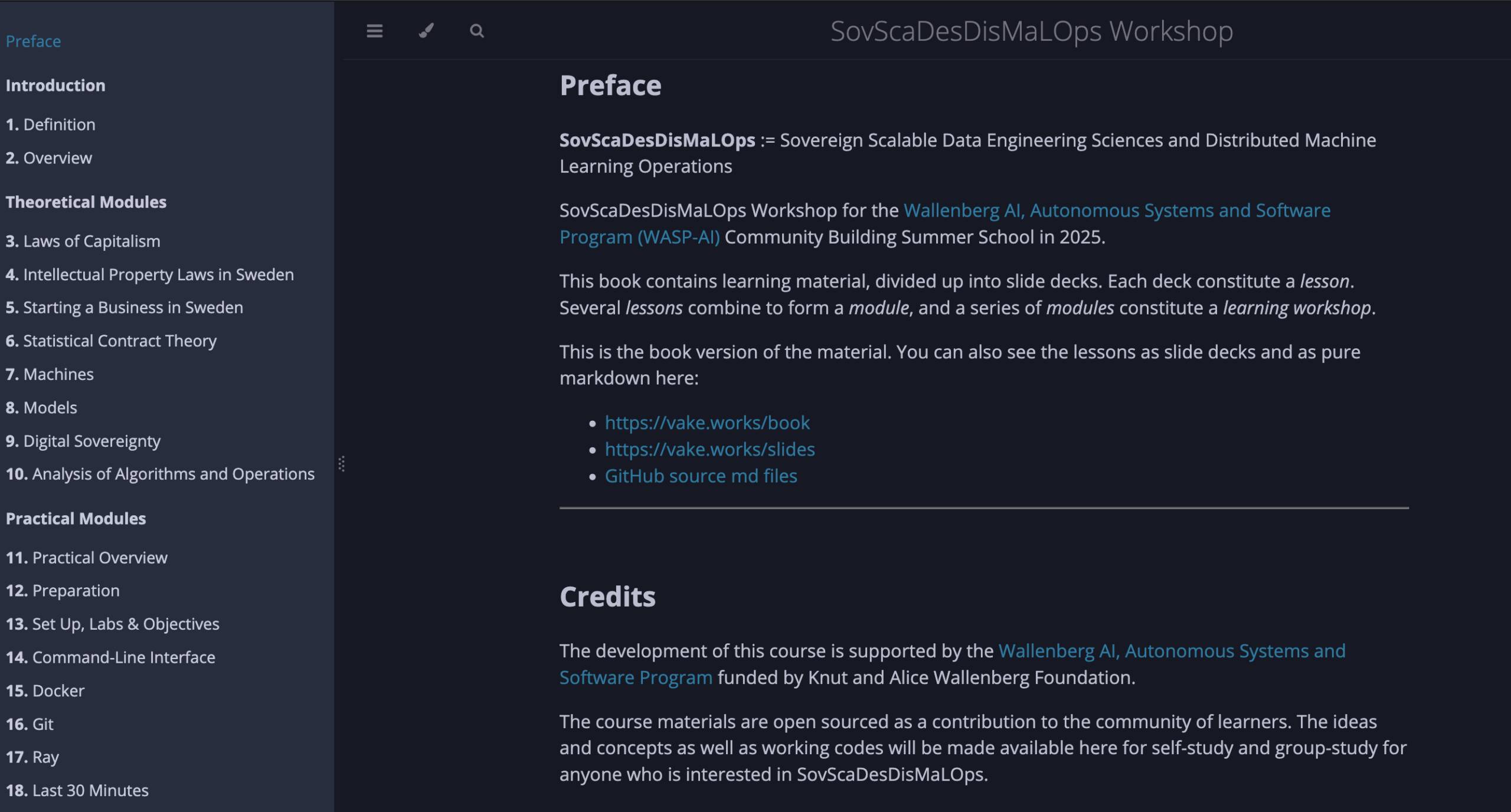The width and height of the screenshot is (1511, 812).
Task: Select Intellectual Property Laws in Sweden
Action: point(150,274)
